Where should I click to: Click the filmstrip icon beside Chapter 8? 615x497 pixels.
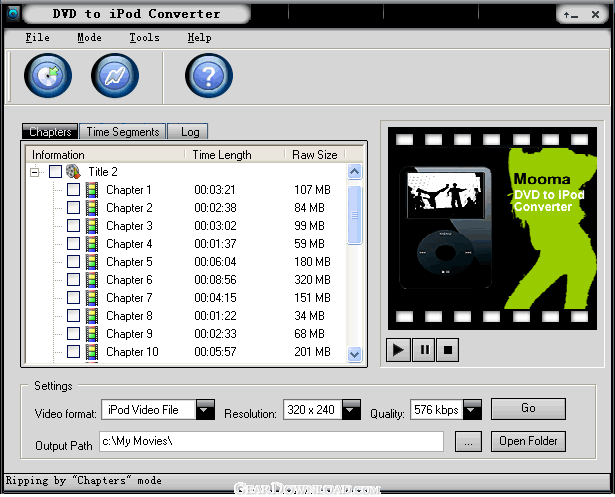click(92, 316)
